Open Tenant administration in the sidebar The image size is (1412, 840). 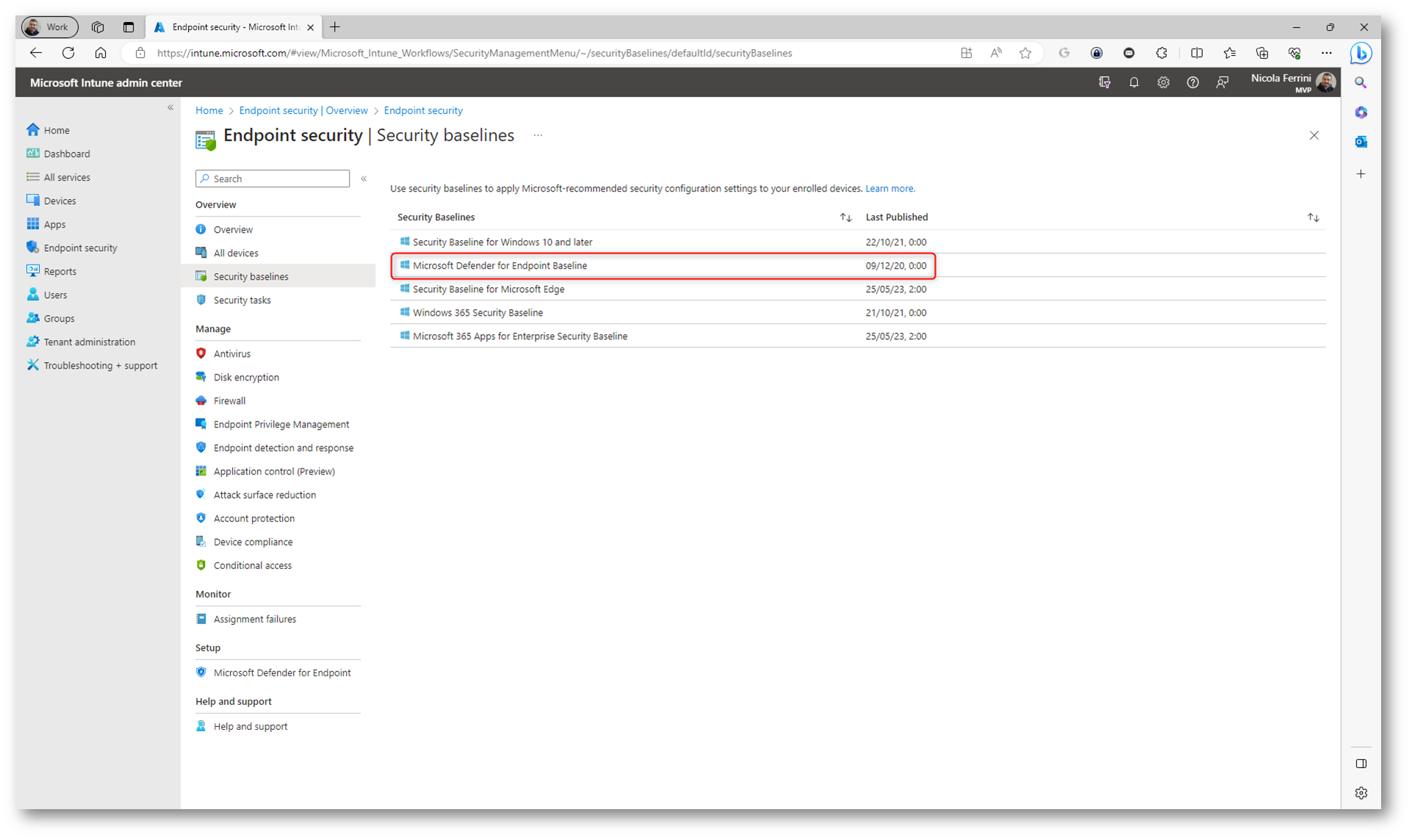(89, 341)
